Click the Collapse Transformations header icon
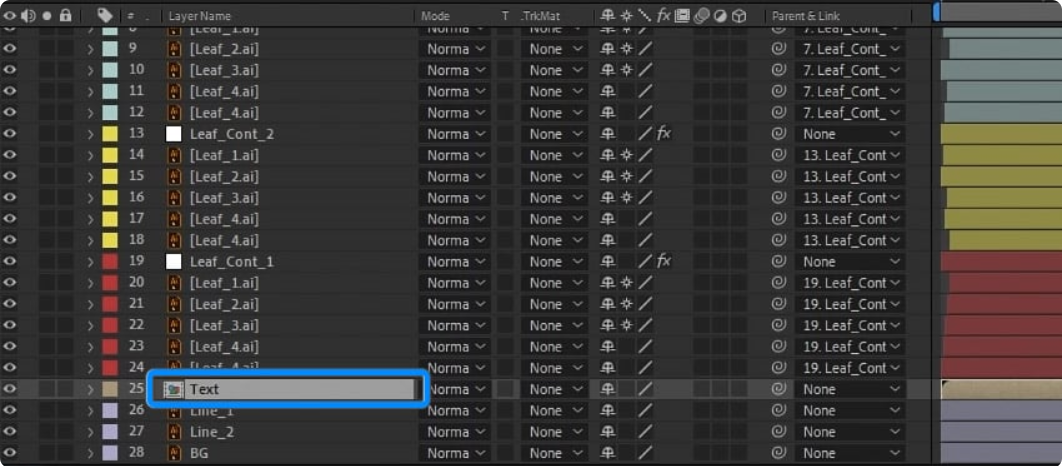Screen dimensions: 1063x466 pos(626,16)
